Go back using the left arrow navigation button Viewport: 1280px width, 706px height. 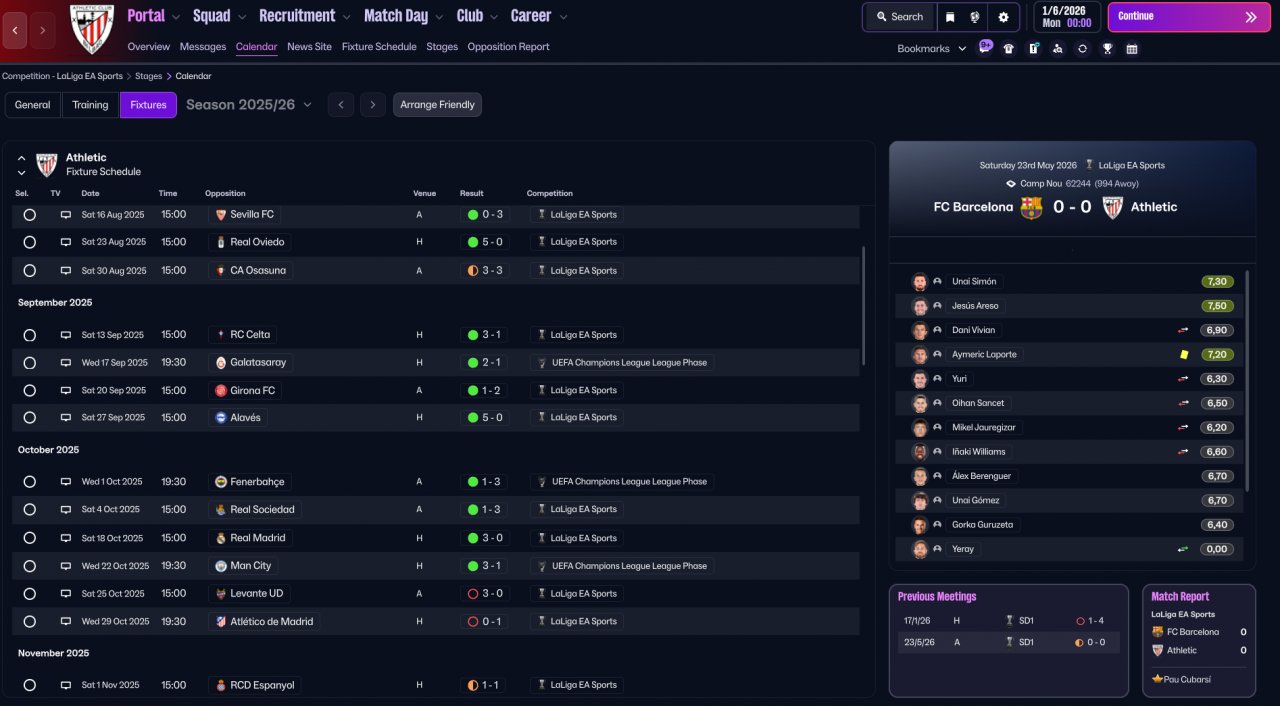(15, 31)
